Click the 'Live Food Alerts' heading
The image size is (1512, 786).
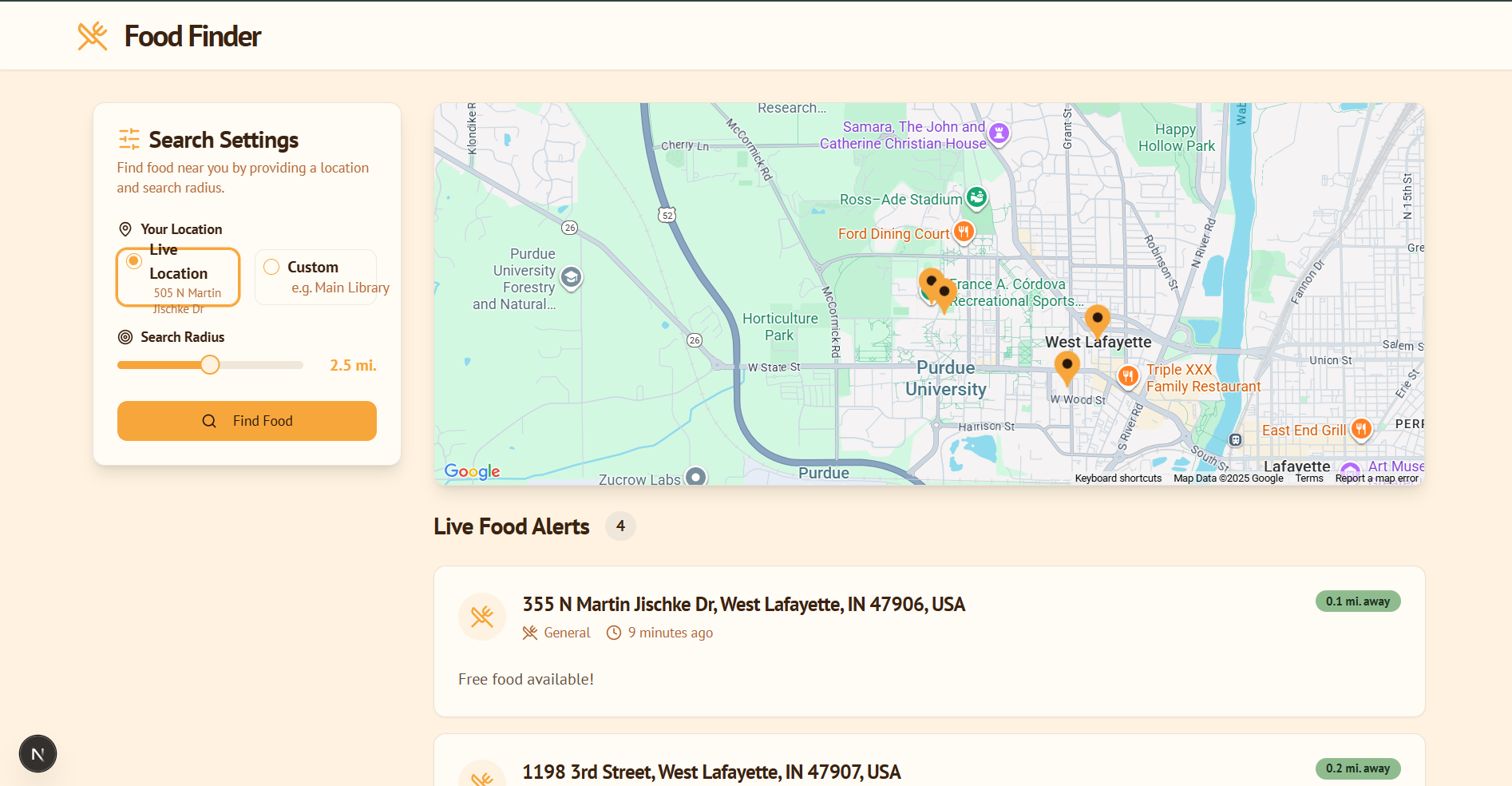tap(512, 526)
